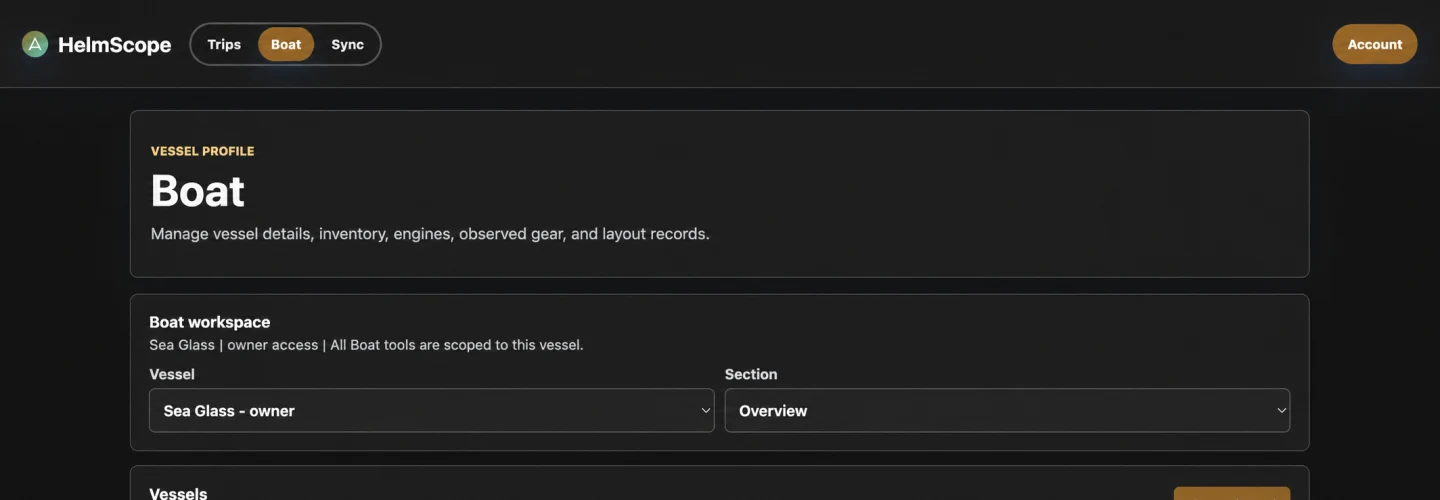Click the chevron arrow on Section selector
Screen dimensions: 1440x500
point(1281,410)
